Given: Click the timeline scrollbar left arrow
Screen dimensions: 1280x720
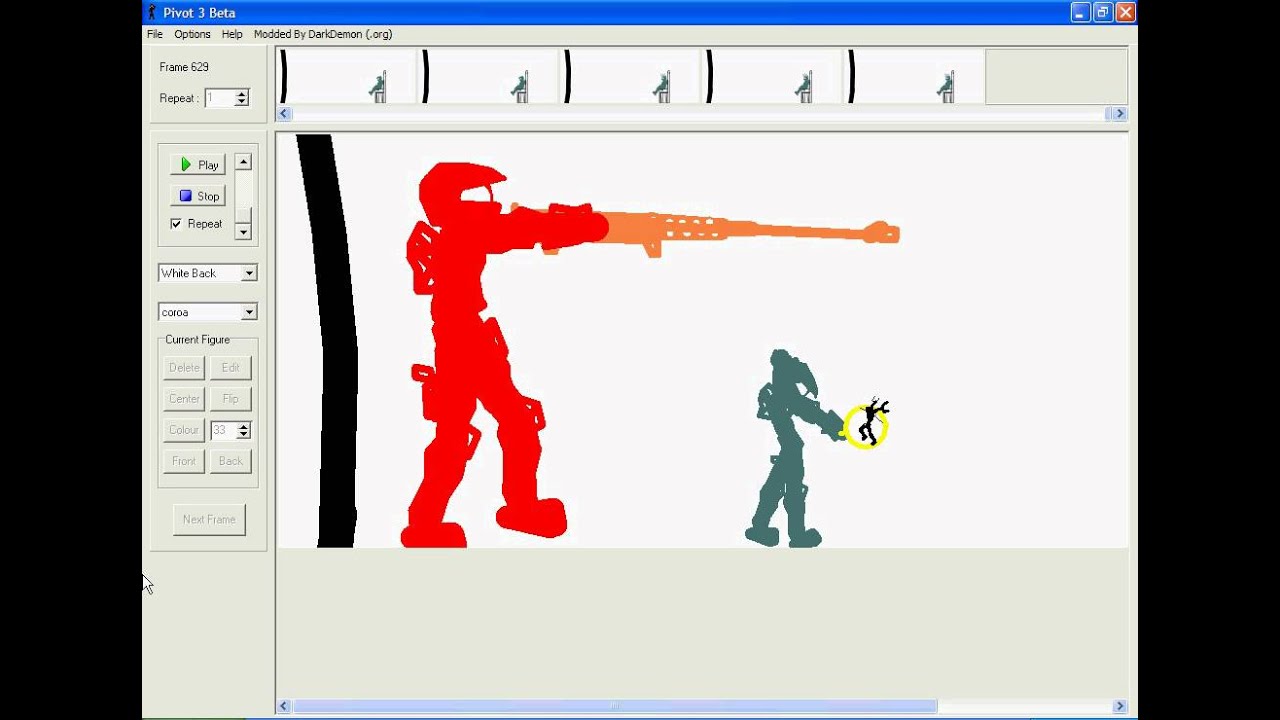Looking at the screenshot, I should pyautogui.click(x=284, y=114).
